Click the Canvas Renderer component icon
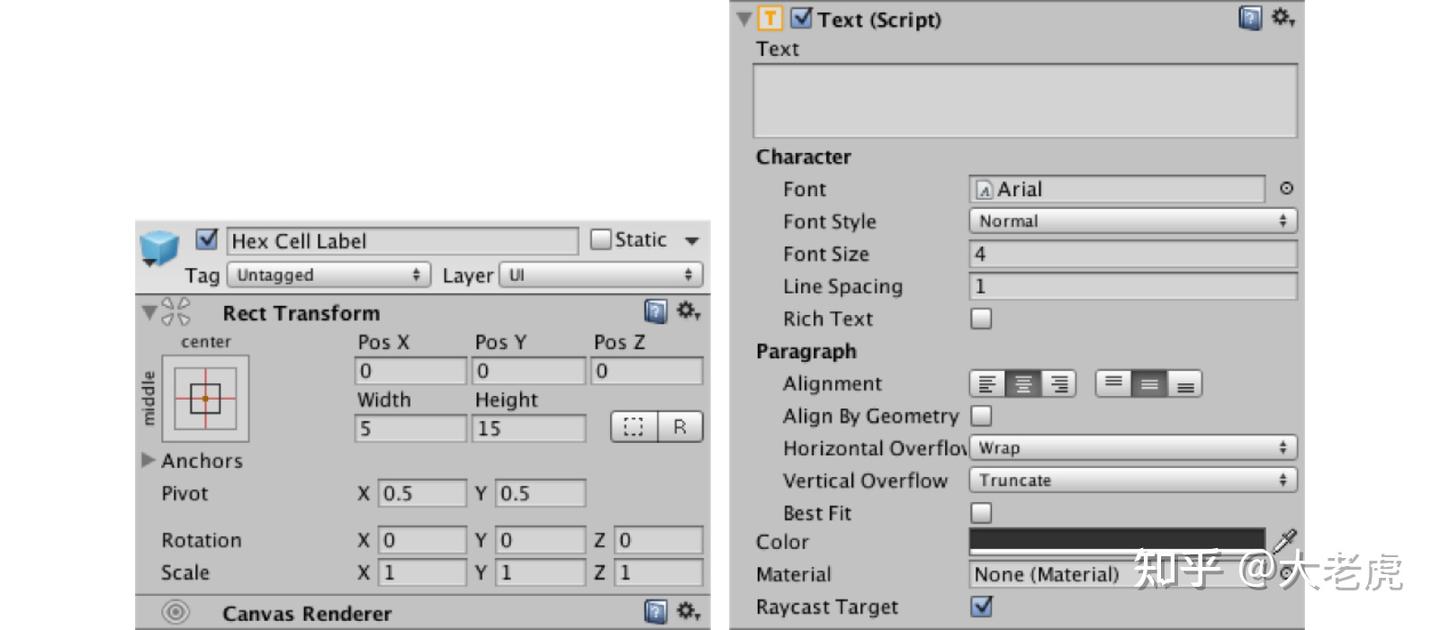 177,612
